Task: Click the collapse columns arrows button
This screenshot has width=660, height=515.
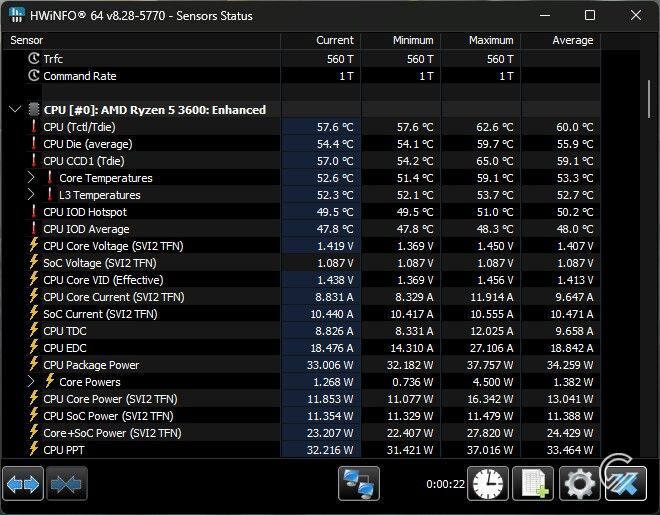Action: tap(67, 483)
